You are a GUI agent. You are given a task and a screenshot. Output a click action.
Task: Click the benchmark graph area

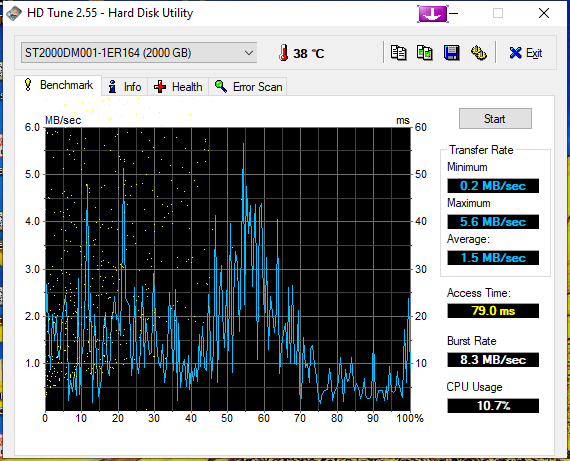tap(228, 269)
